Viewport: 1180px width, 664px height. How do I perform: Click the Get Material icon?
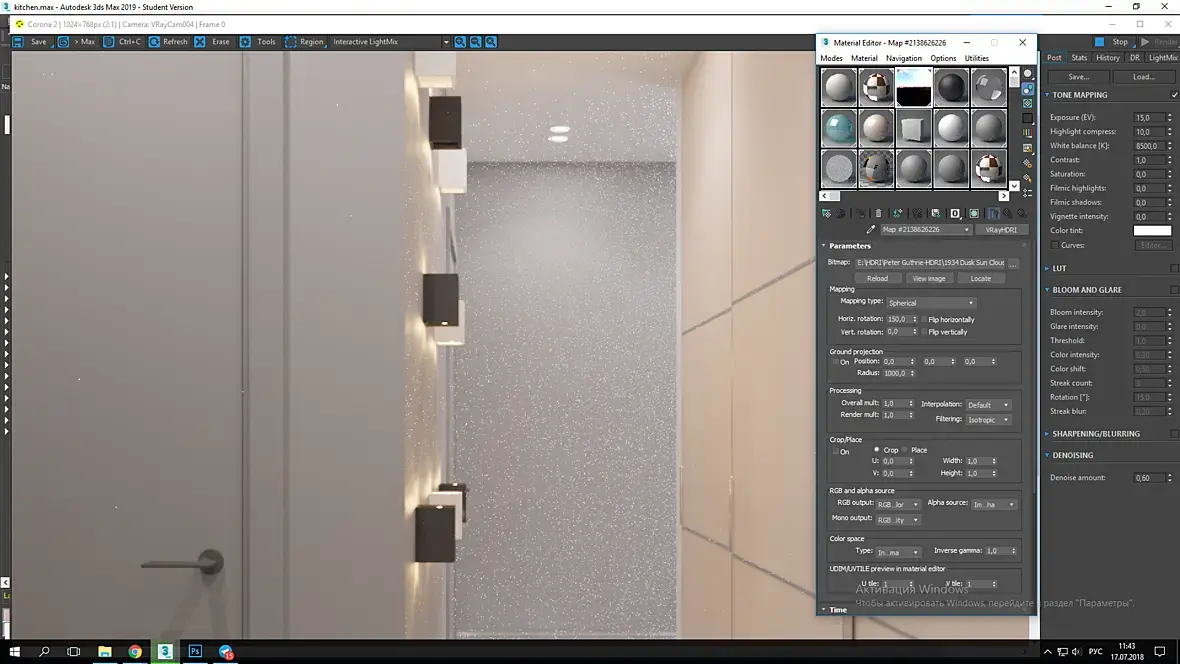pos(826,214)
